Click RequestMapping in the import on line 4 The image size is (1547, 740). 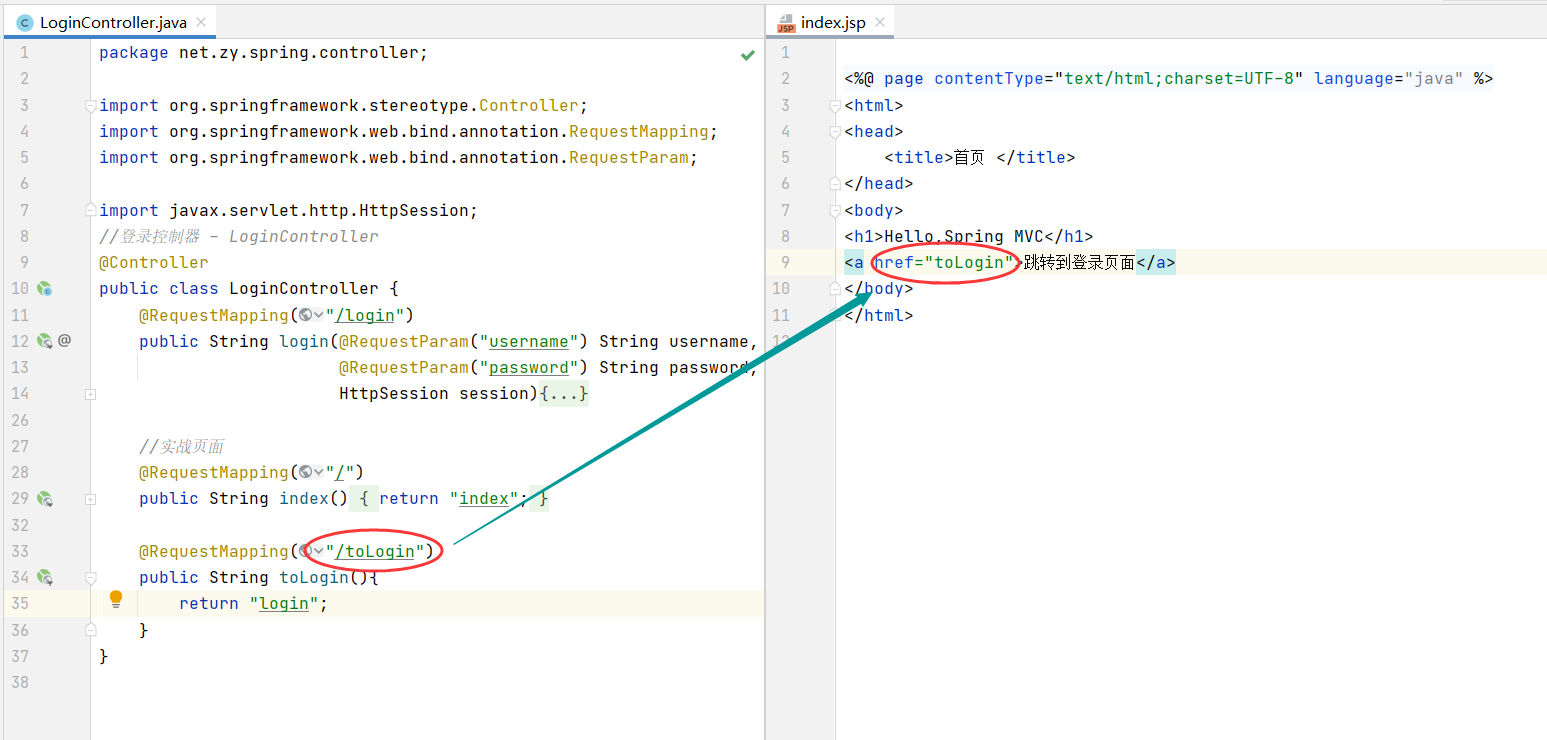pyautogui.click(x=639, y=131)
